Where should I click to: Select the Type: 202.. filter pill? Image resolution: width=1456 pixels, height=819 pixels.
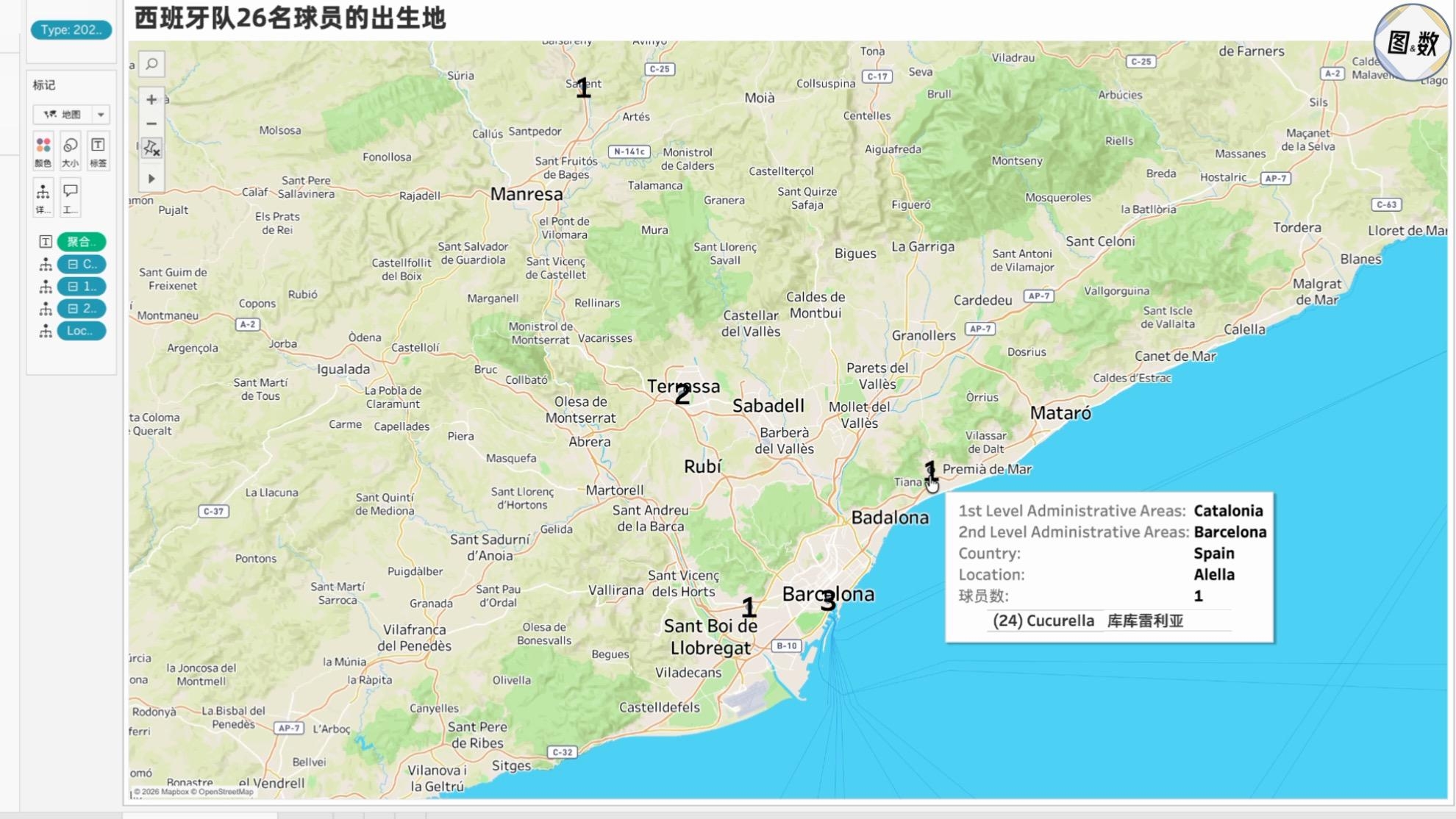point(71,30)
